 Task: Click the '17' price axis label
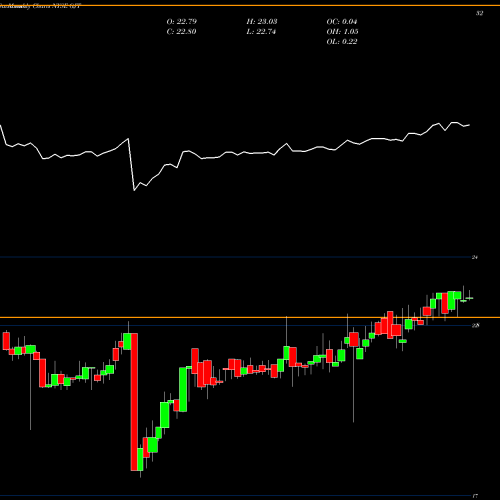tap(475, 496)
